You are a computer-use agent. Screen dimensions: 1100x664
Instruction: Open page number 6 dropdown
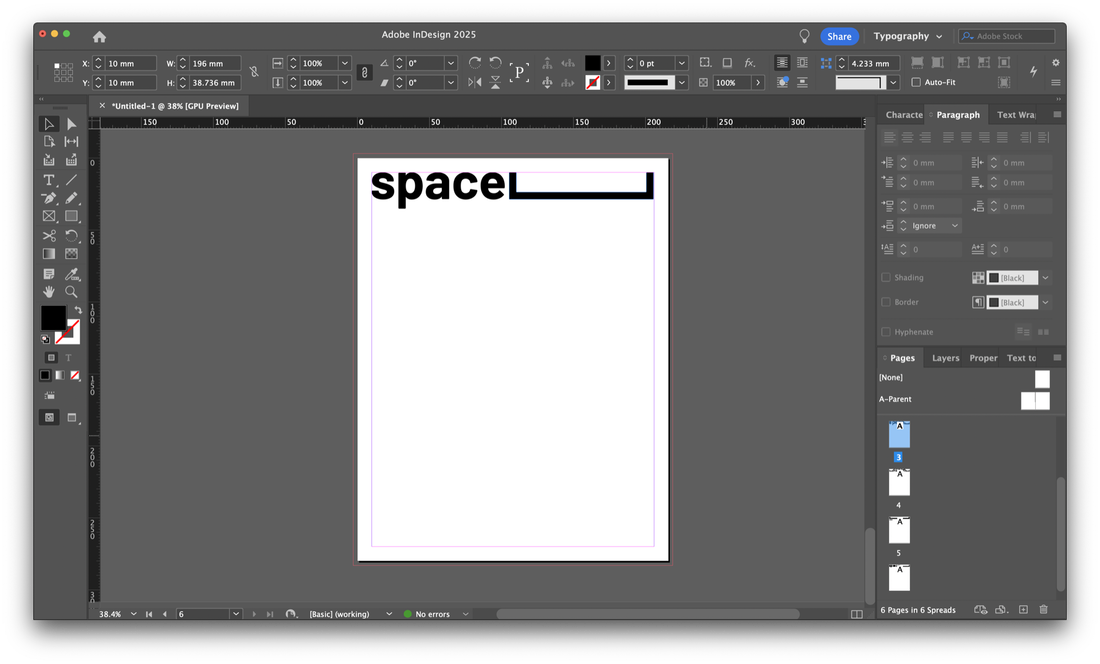click(x=236, y=614)
